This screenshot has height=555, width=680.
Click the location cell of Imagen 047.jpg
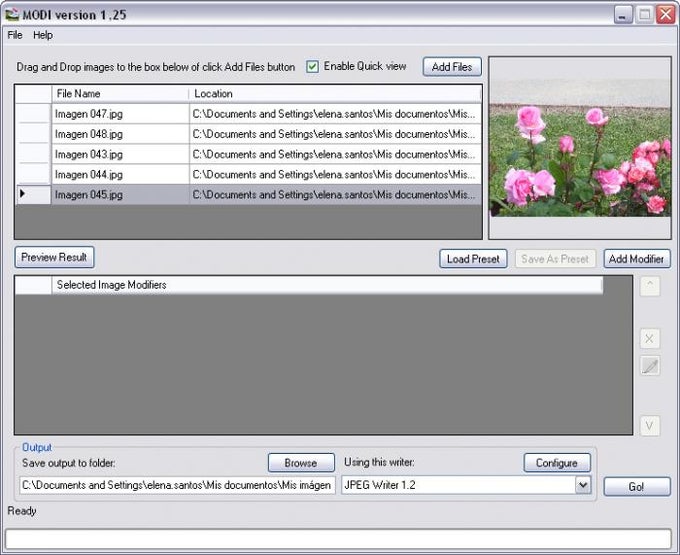[x=335, y=114]
